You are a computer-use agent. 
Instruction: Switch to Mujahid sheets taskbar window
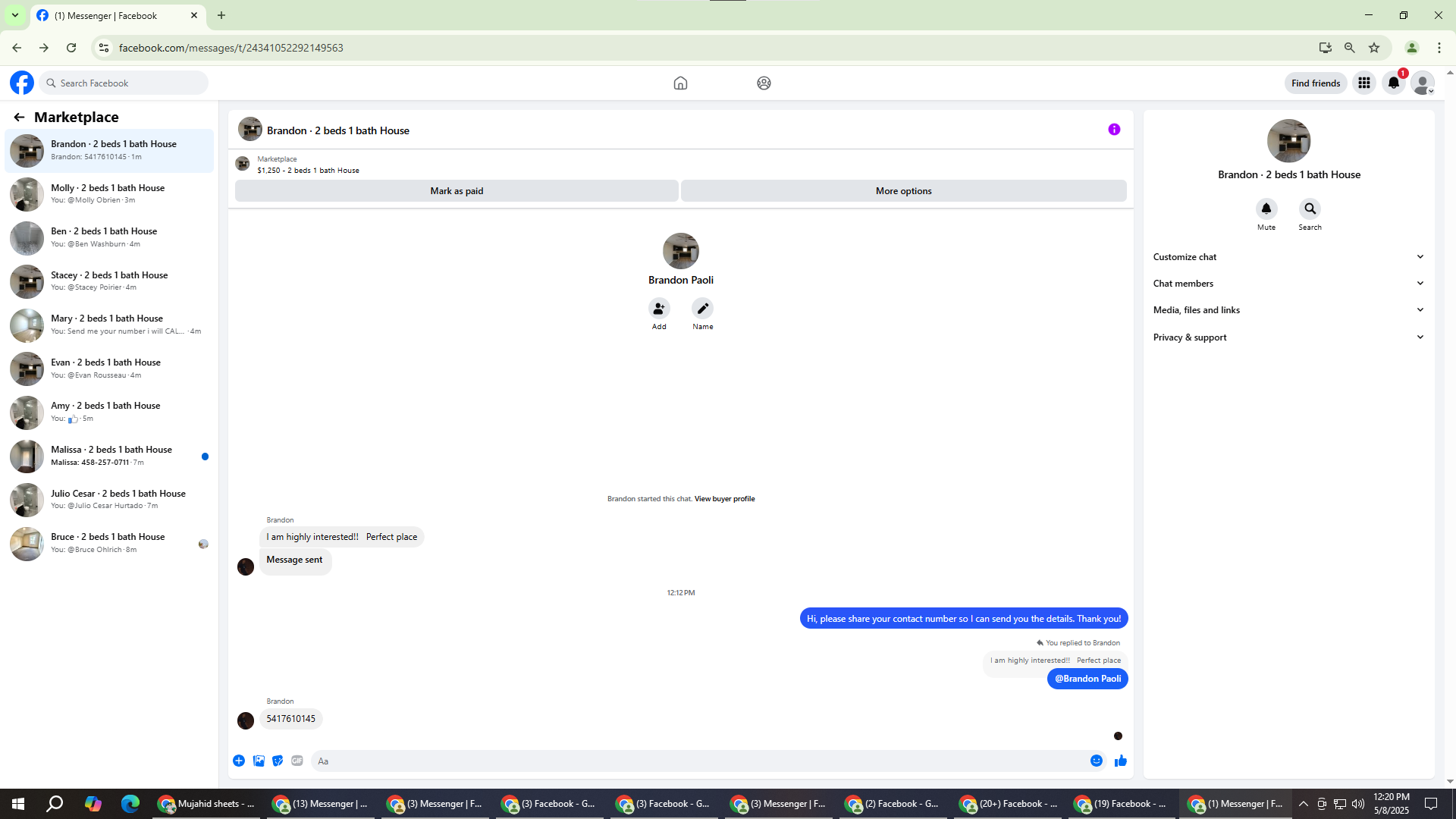click(206, 804)
